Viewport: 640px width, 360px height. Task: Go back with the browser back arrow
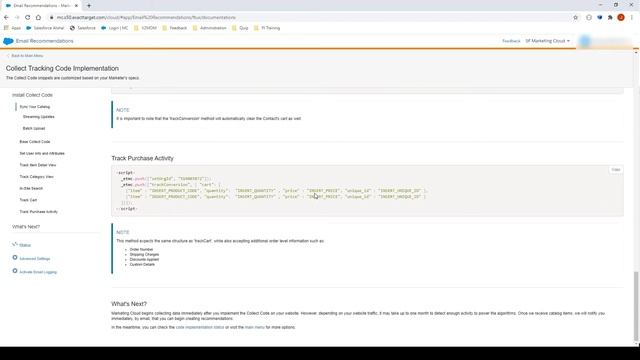pyautogui.click(x=6, y=18)
